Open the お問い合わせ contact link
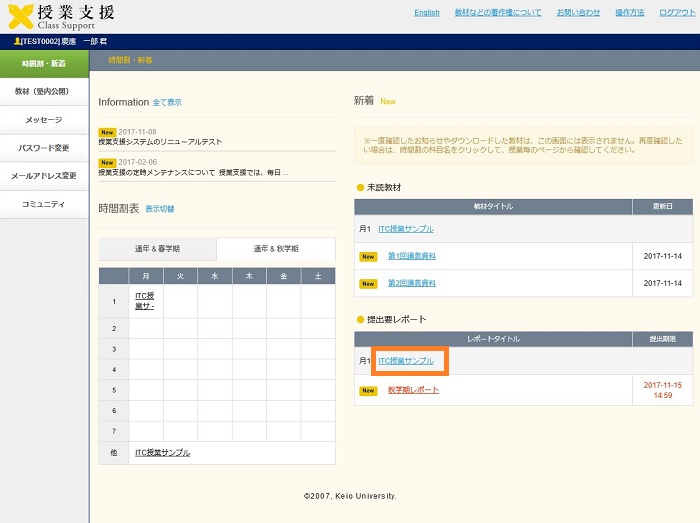 click(x=578, y=13)
